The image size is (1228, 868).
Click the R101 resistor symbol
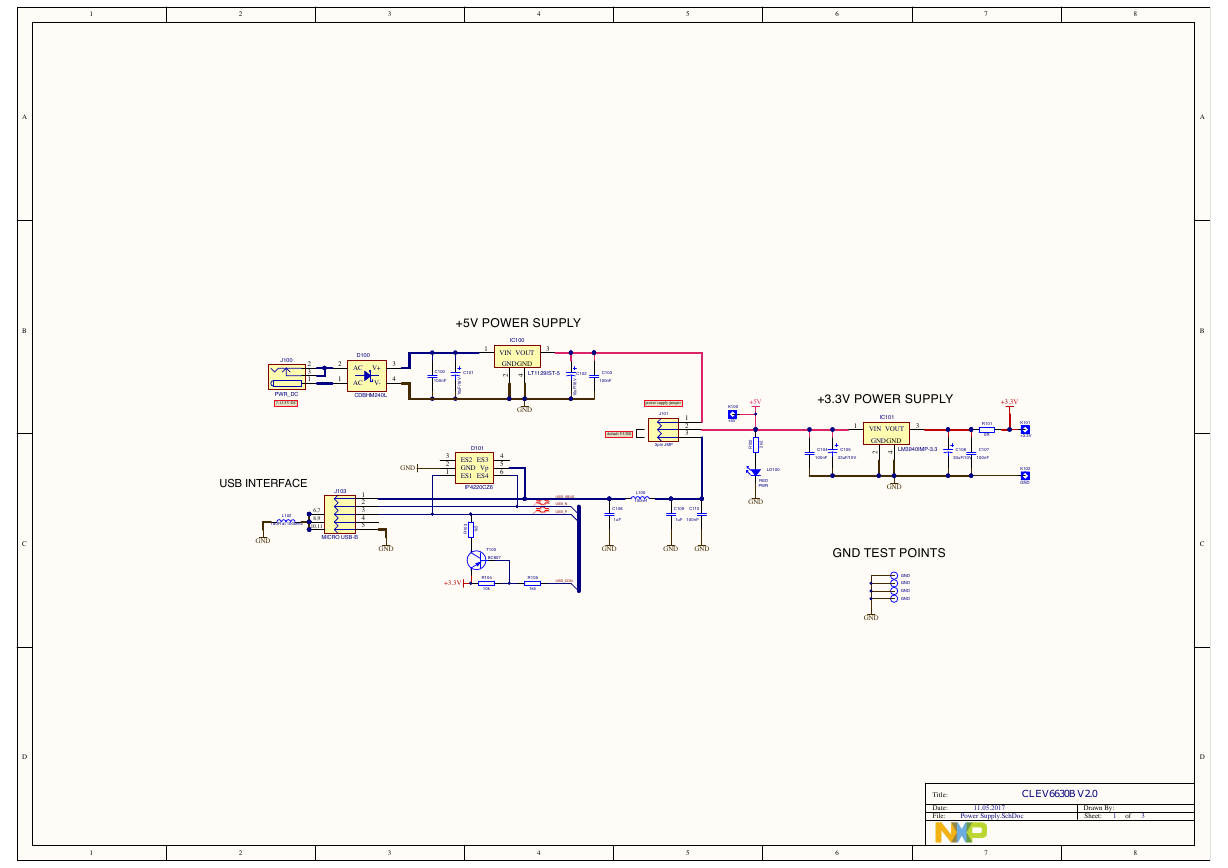[987, 430]
